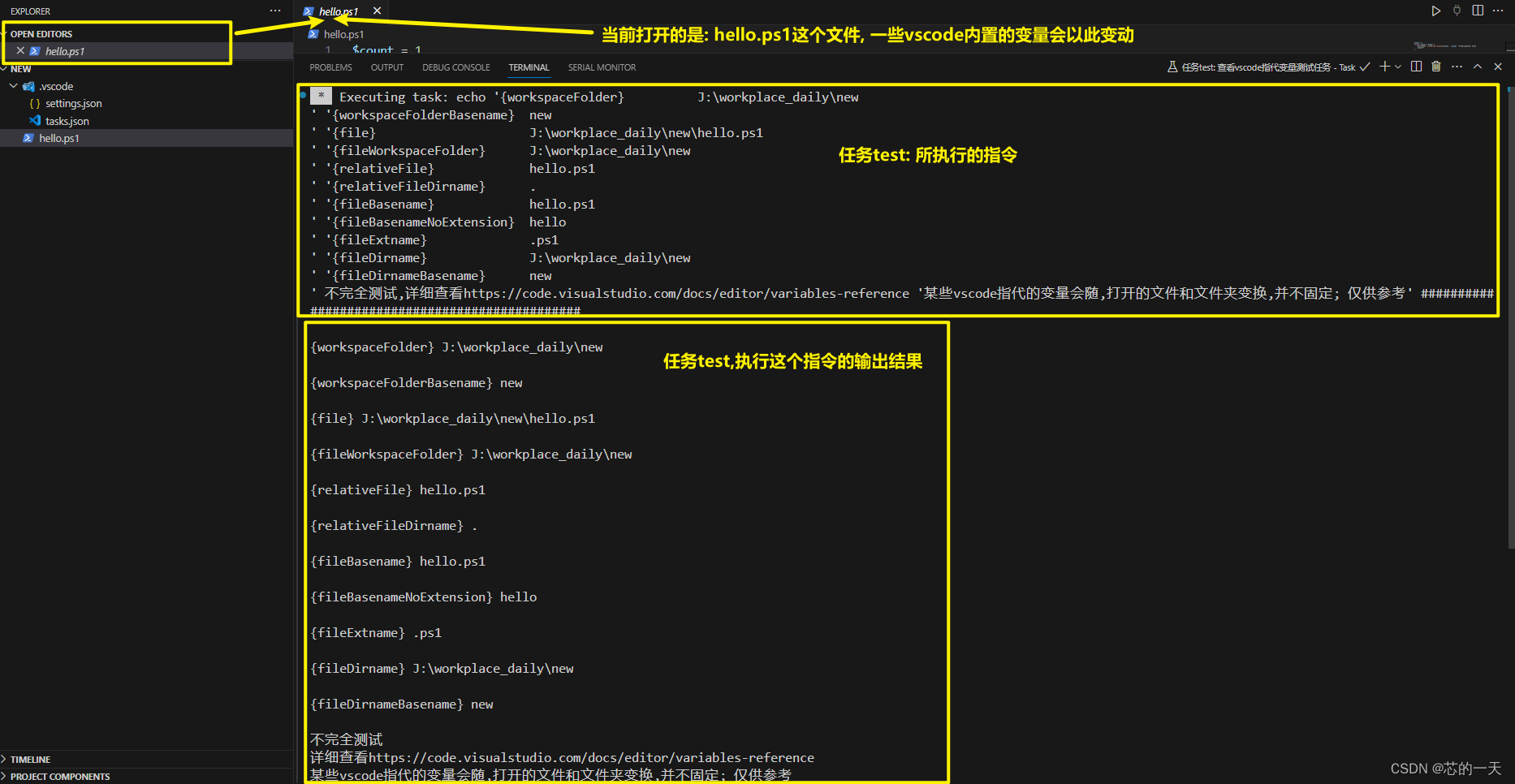Click task-succeeded checkmark icon

point(1365,67)
